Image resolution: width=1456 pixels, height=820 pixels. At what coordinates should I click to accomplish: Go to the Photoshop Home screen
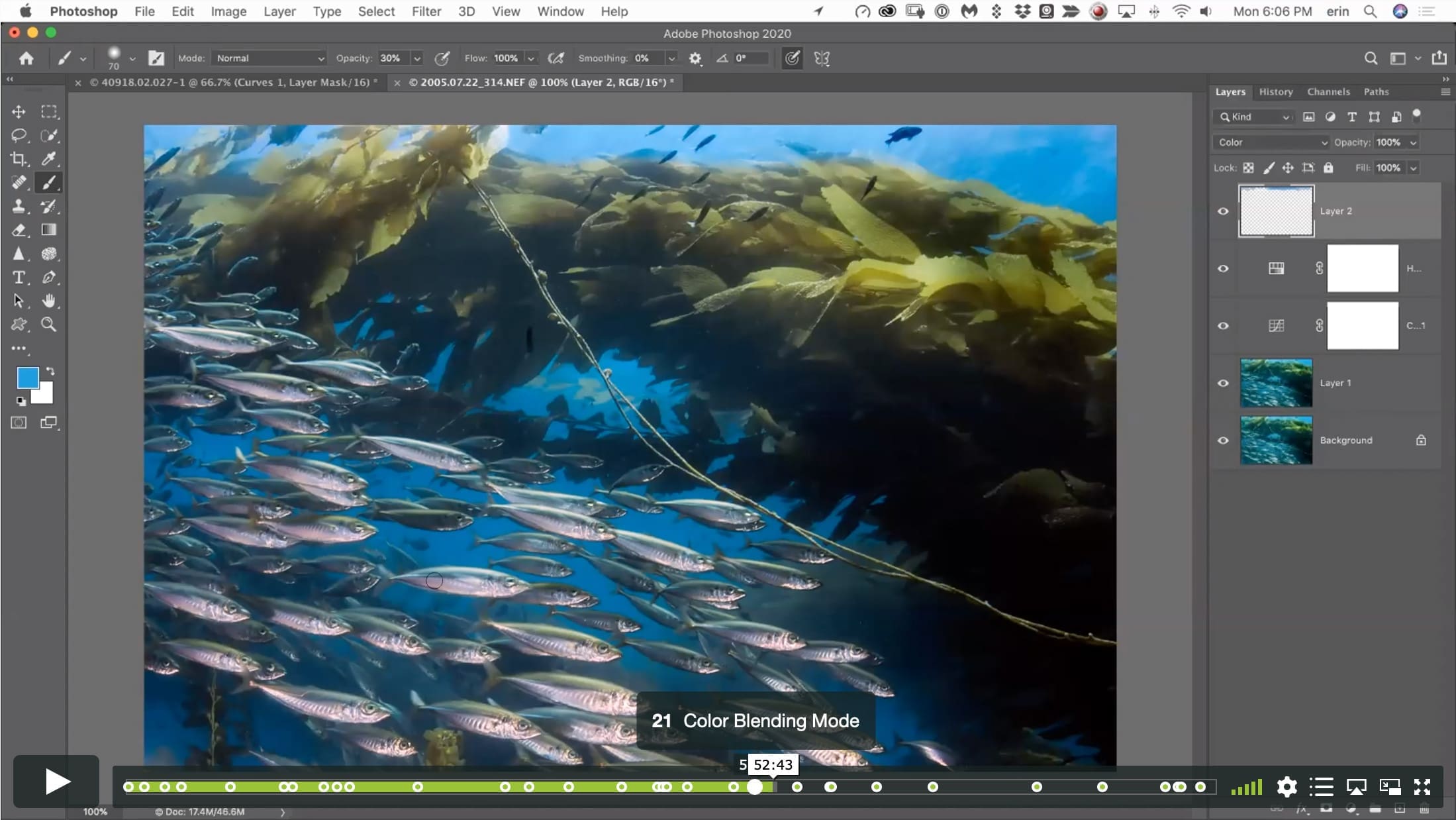pos(26,58)
